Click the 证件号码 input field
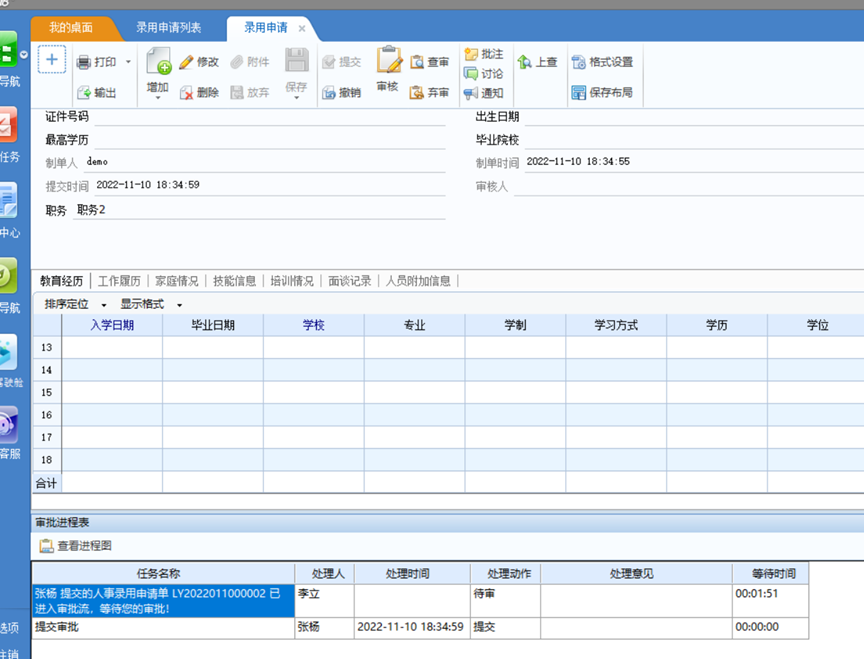The image size is (864, 659). click(x=269, y=117)
